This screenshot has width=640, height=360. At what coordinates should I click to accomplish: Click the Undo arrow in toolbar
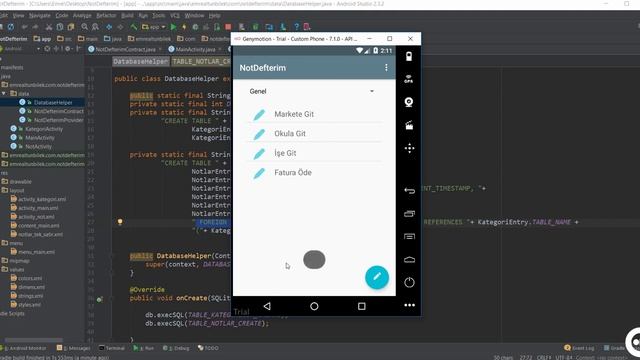pos(25,27)
